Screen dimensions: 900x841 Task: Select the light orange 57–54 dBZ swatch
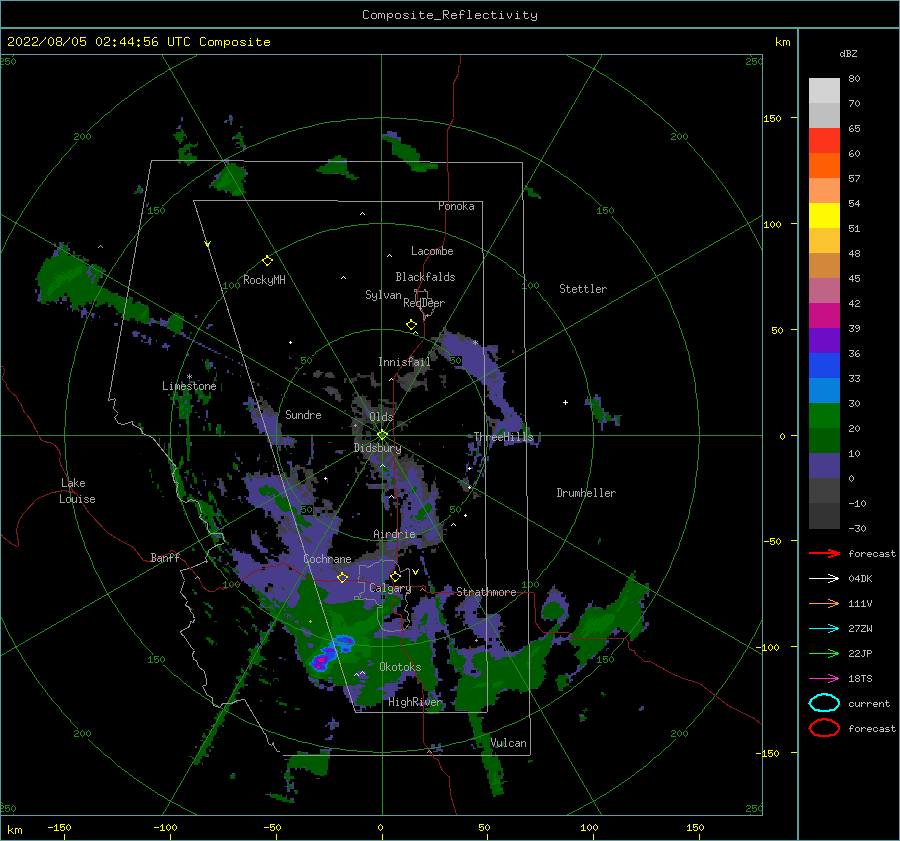point(824,191)
